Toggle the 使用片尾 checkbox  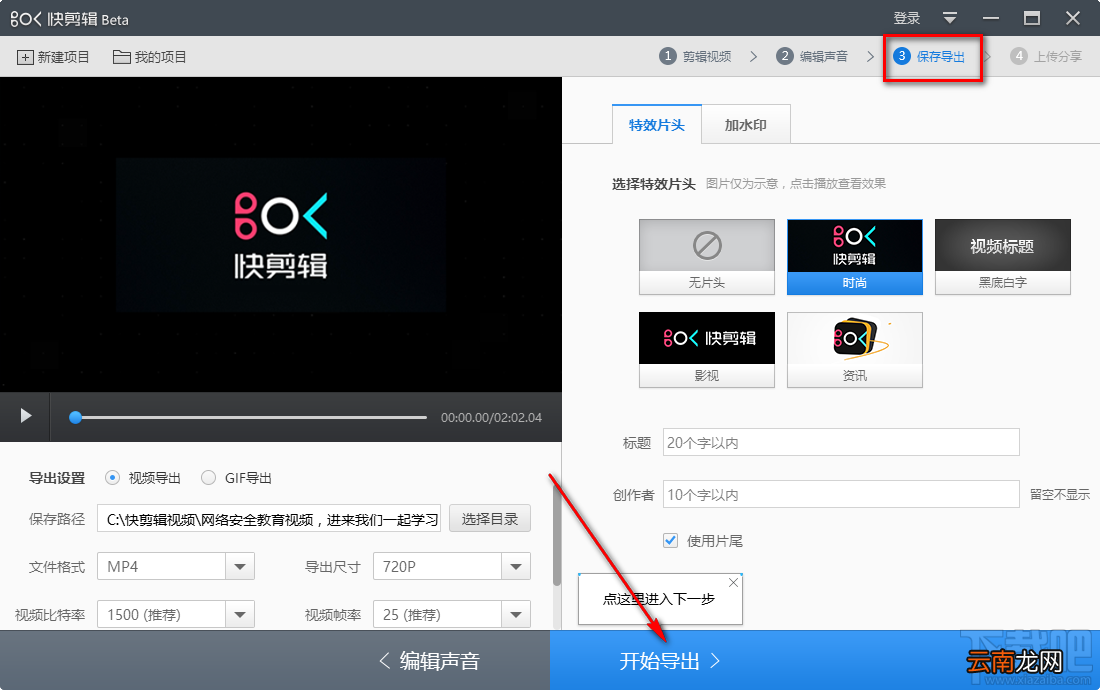pos(671,541)
